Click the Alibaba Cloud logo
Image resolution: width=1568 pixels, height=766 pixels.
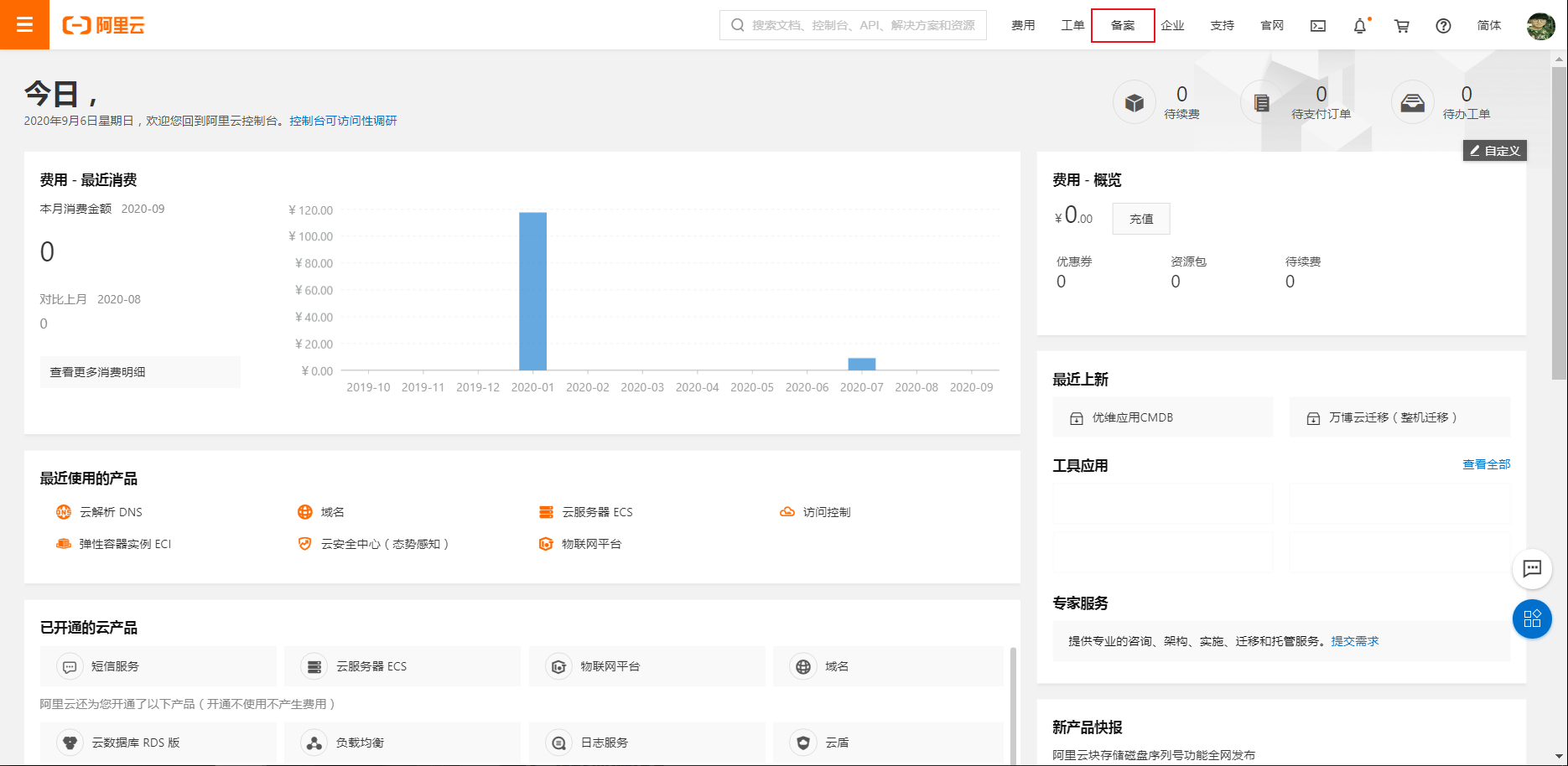coord(103,25)
